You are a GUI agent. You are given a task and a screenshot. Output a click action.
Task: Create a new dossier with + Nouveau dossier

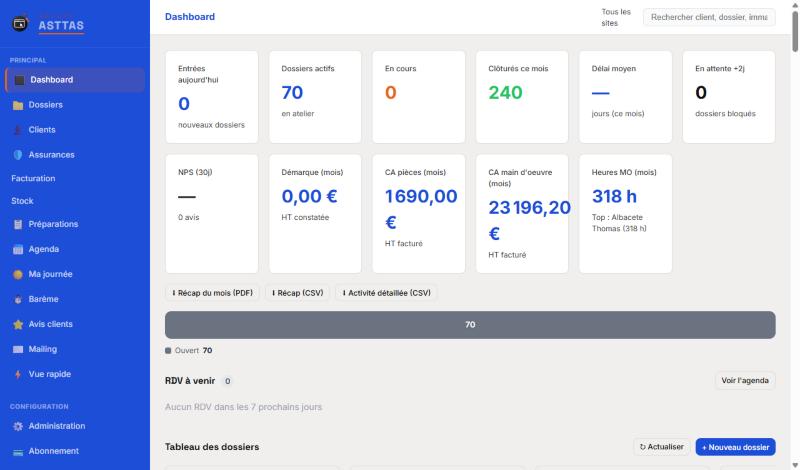735,447
